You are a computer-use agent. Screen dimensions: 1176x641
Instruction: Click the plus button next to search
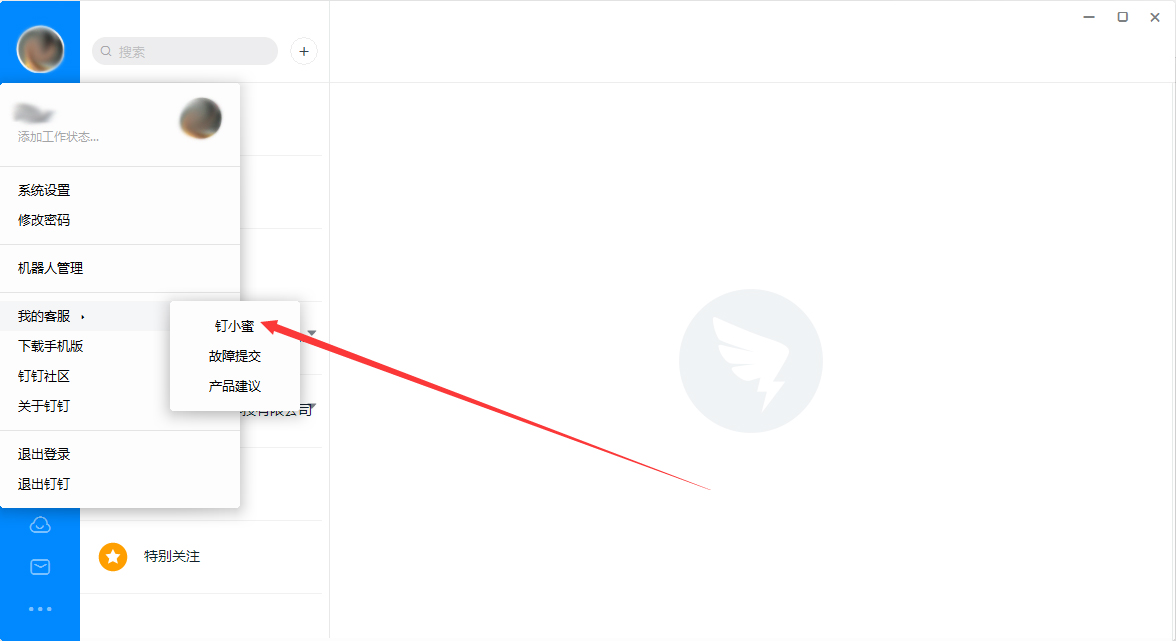pos(304,51)
